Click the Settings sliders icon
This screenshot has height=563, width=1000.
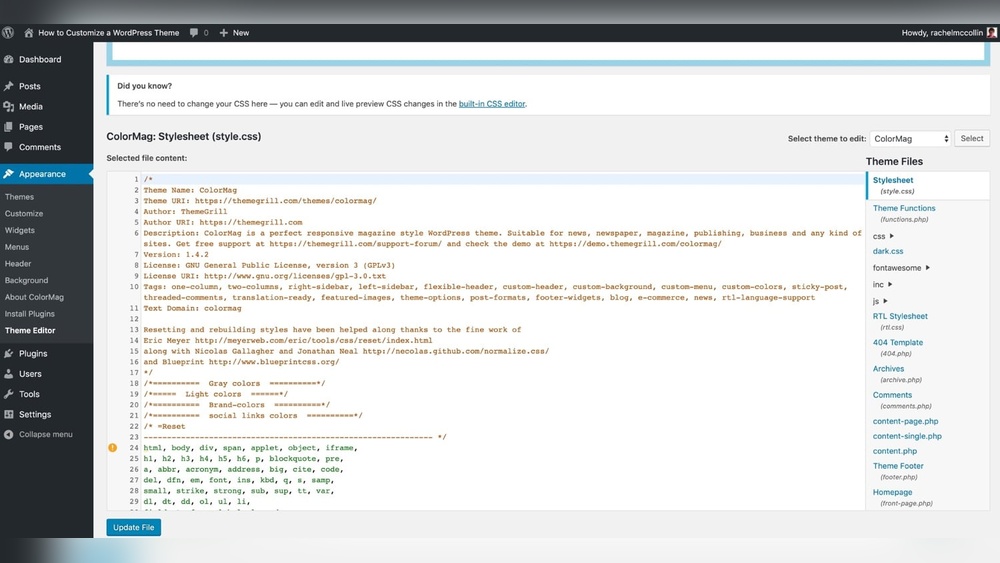tap(9, 414)
